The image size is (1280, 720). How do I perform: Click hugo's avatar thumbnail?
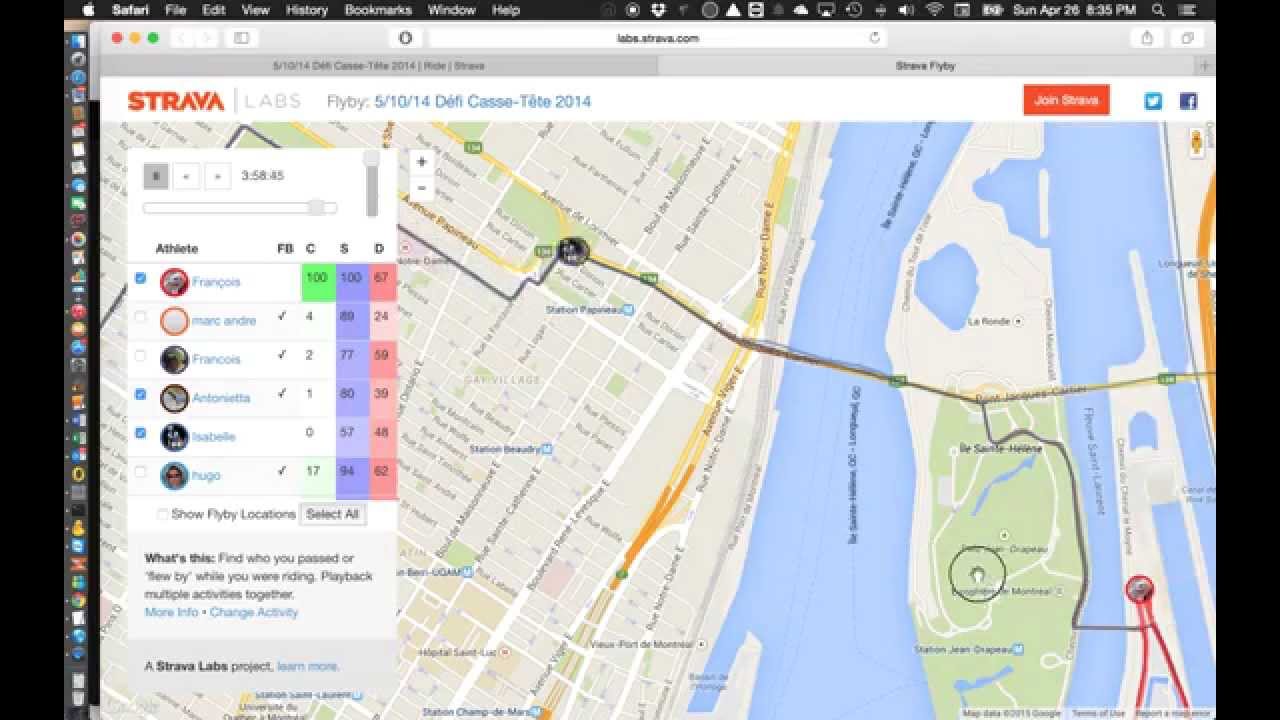[174, 475]
